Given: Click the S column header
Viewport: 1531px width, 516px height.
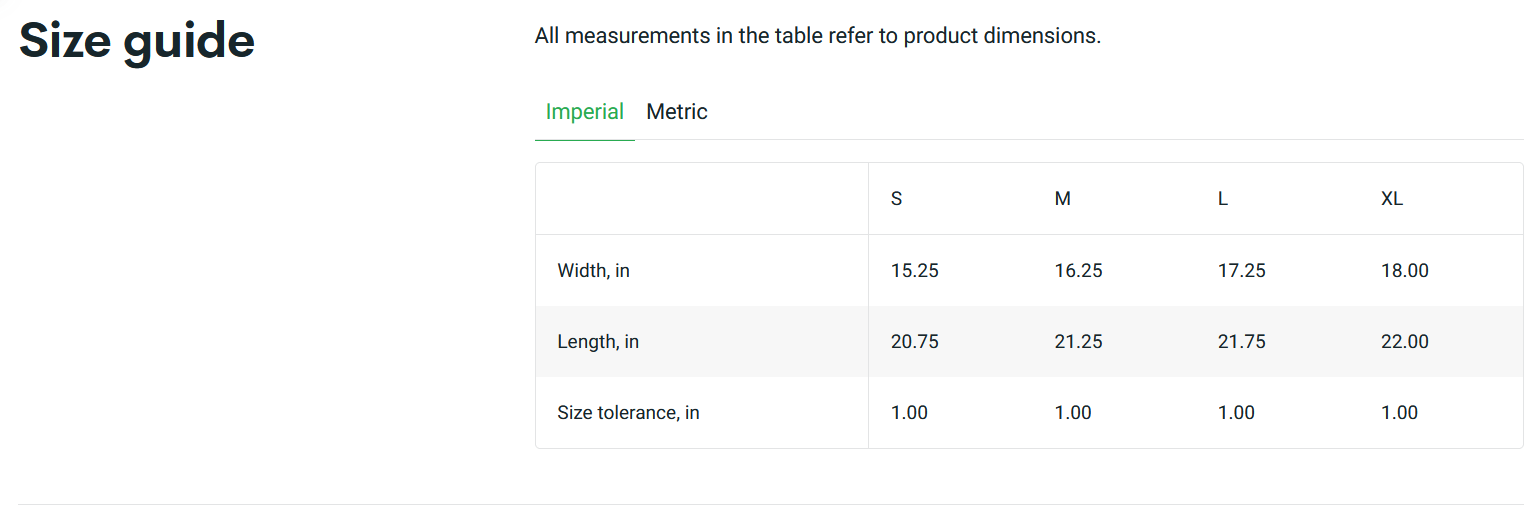Looking at the screenshot, I should click(897, 199).
